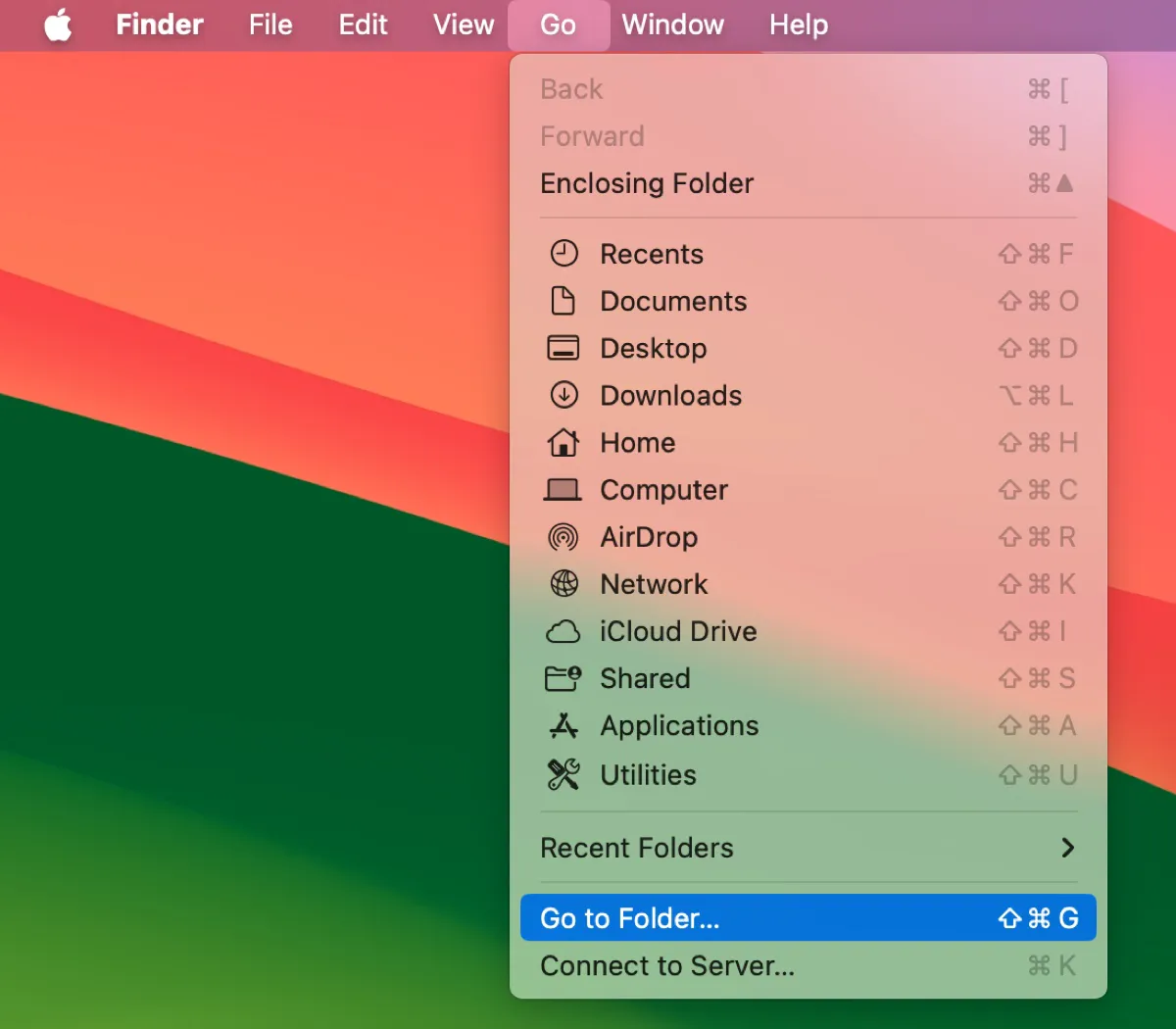This screenshot has width=1176, height=1029.
Task: Select the Network label
Action: point(654,584)
